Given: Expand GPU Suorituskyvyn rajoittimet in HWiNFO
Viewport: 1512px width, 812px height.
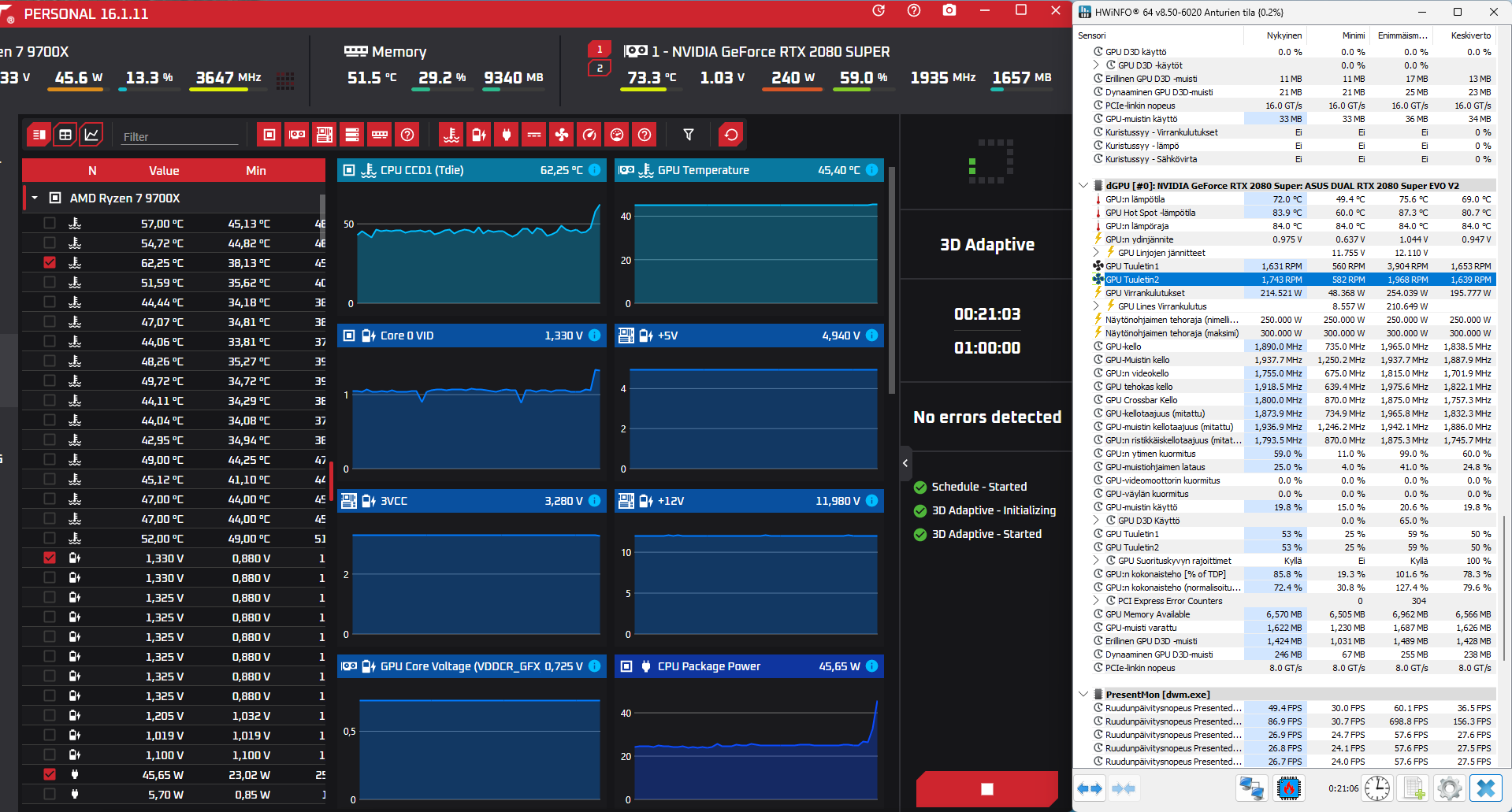Looking at the screenshot, I should pyautogui.click(x=1097, y=561).
